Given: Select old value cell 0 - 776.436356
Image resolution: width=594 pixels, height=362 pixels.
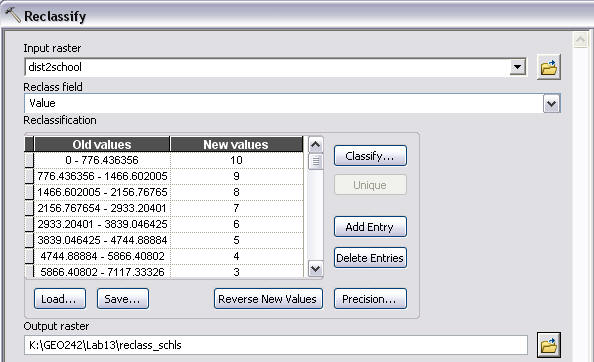Looking at the screenshot, I should (102, 160).
